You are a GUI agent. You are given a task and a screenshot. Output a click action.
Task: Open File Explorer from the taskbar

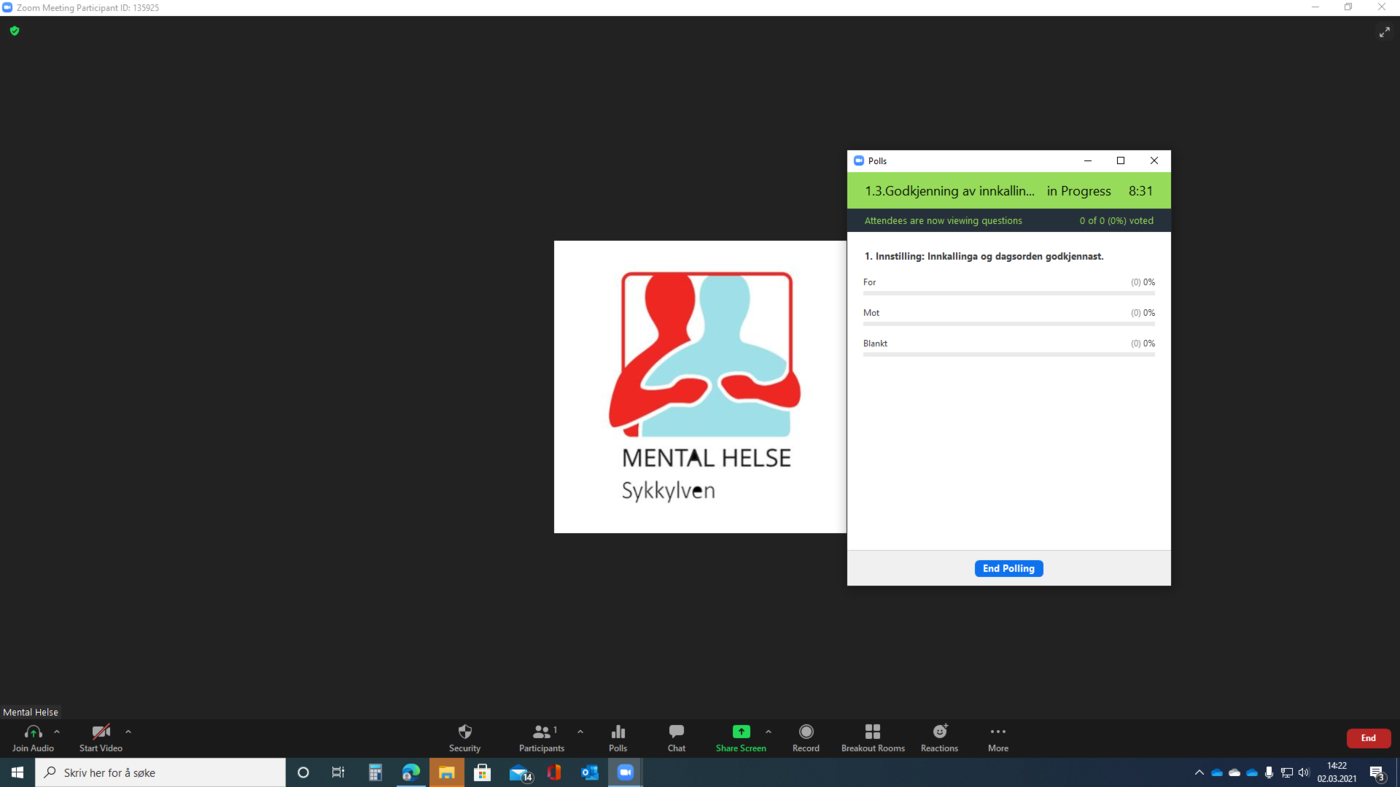[x=447, y=772]
